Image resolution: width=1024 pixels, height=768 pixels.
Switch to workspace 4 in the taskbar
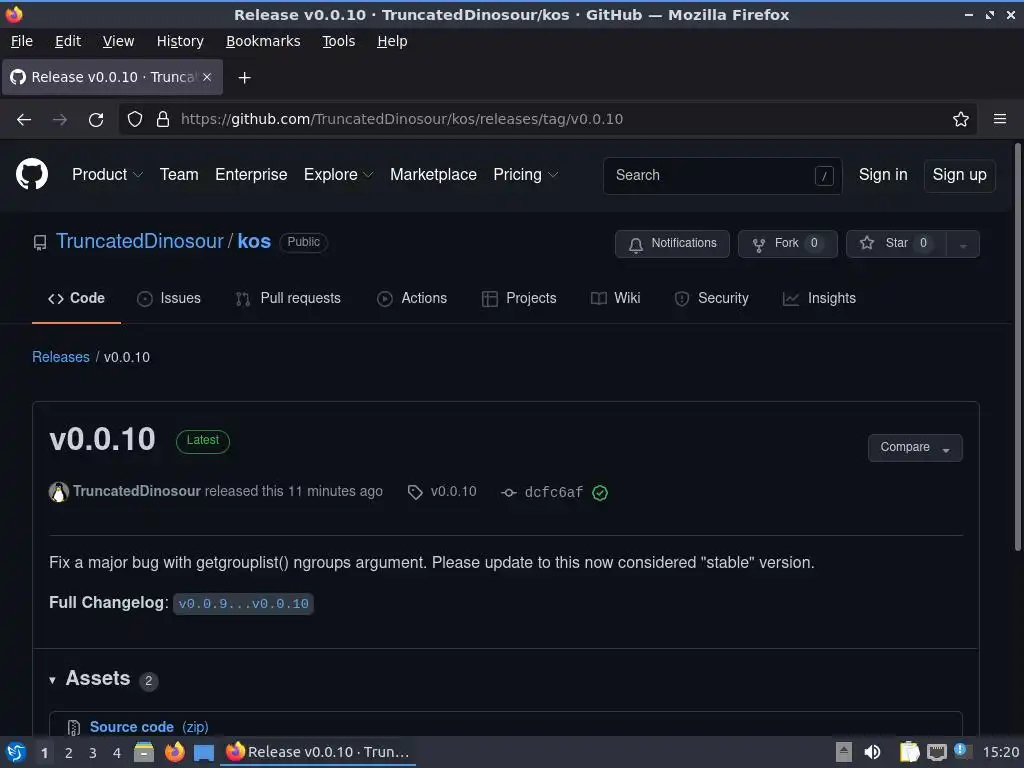(117, 753)
